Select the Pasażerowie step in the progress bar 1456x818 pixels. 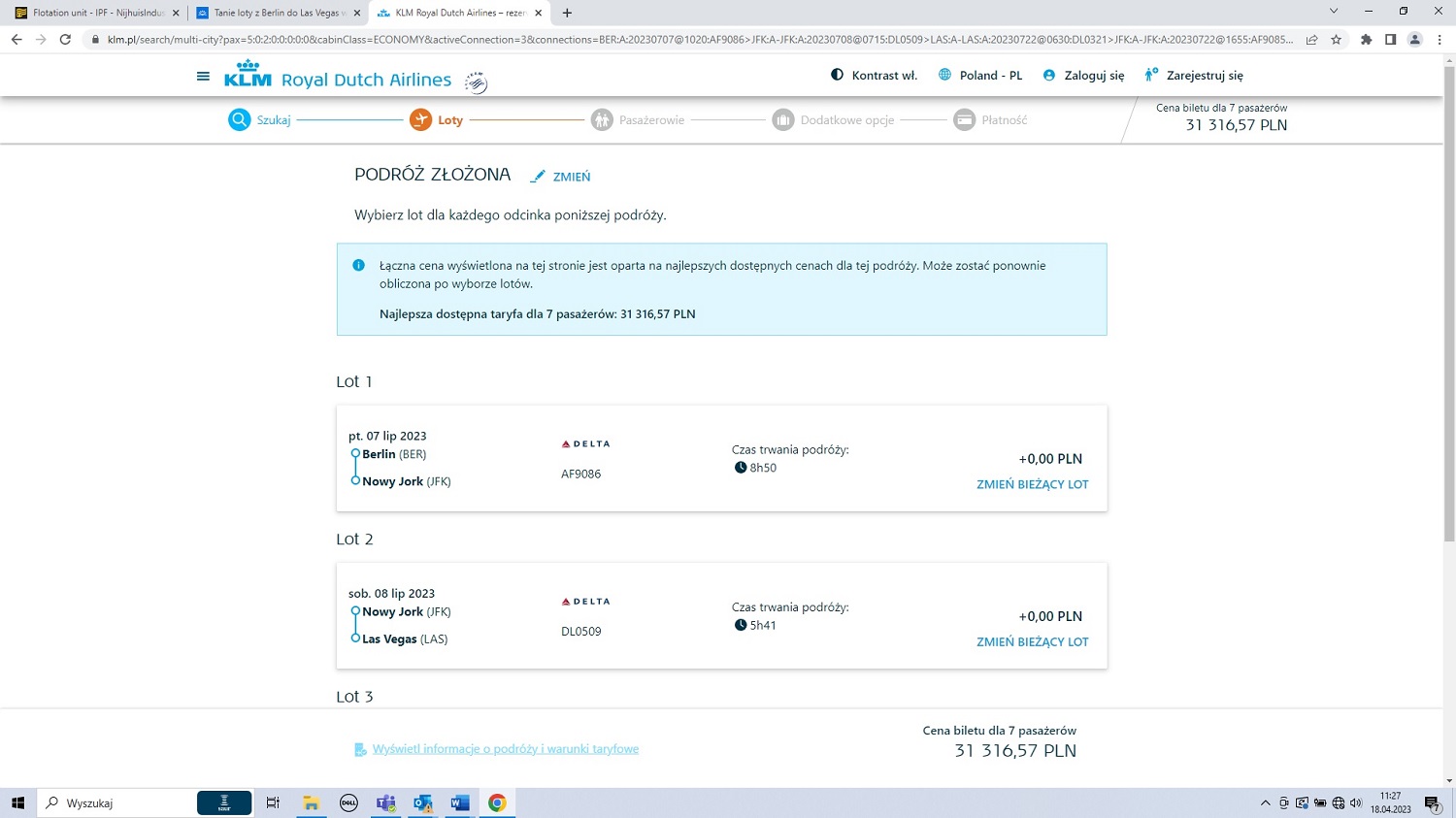pyautogui.click(x=638, y=120)
